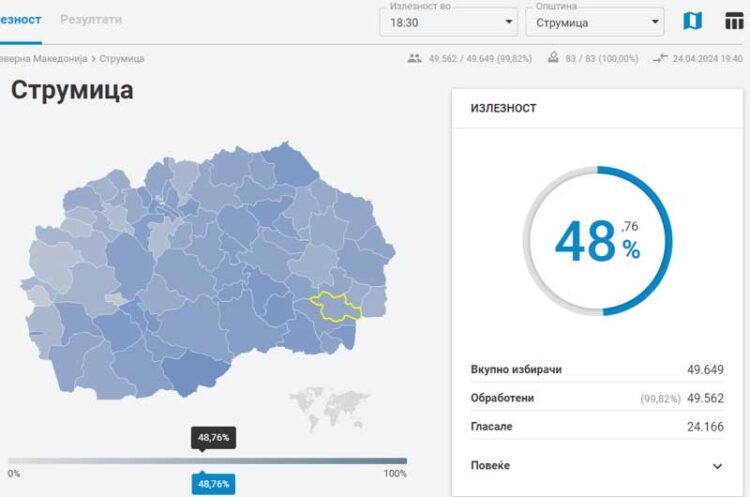Viewport: 750px width, 497px height.
Task: Click the turnout gradient scale bar
Action: point(208,461)
